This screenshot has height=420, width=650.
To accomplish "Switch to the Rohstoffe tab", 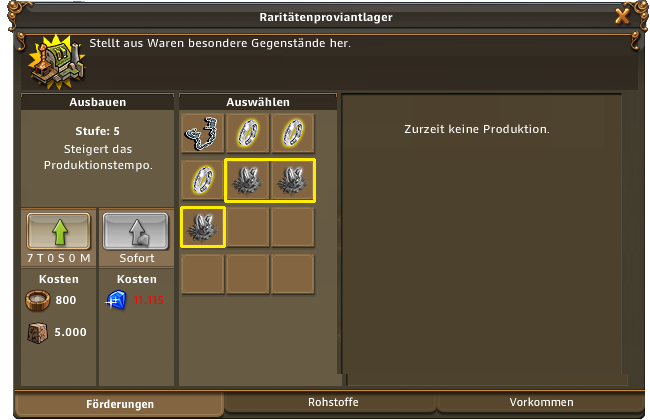I will pyautogui.click(x=333, y=403).
